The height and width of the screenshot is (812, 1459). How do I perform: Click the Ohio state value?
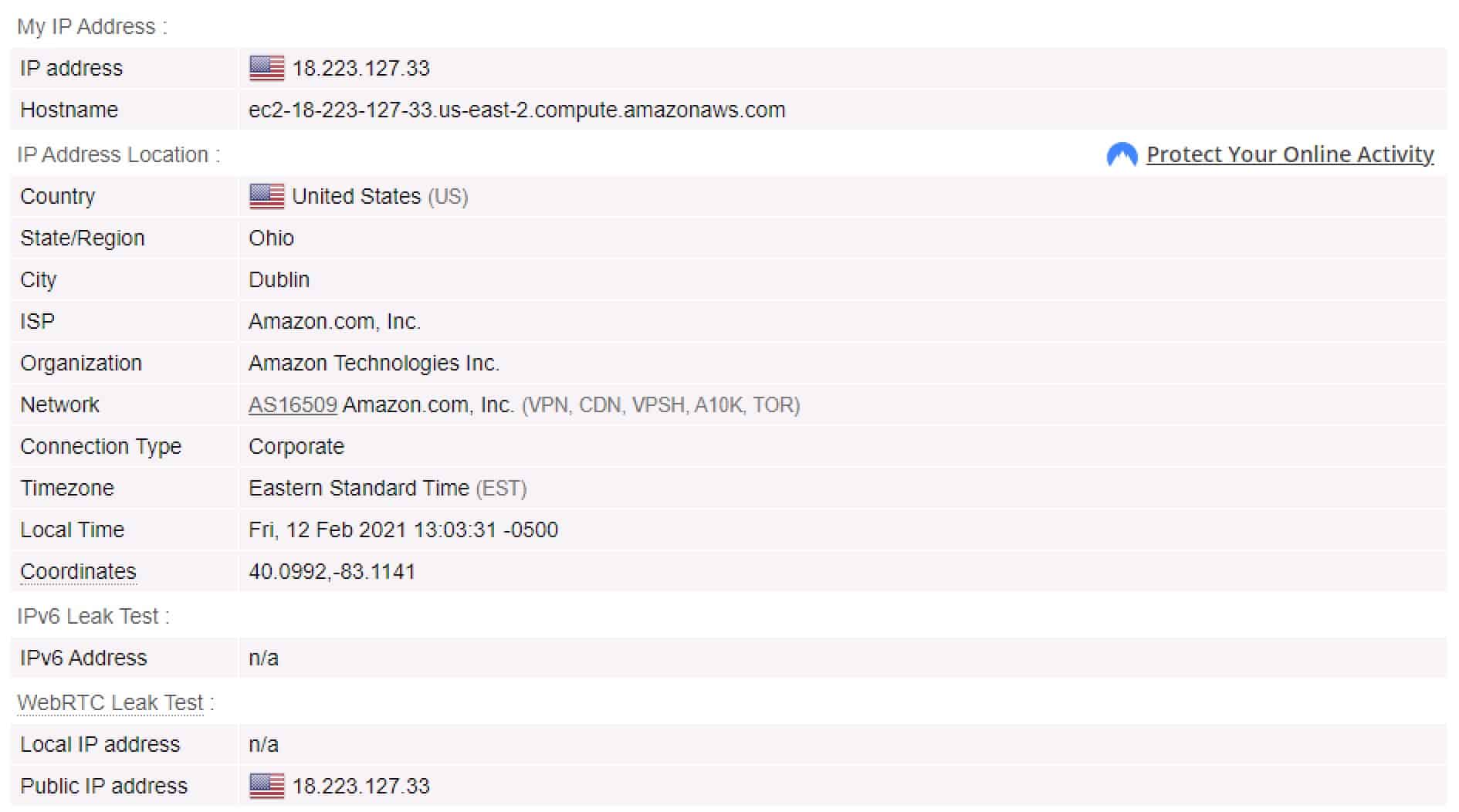click(271, 238)
